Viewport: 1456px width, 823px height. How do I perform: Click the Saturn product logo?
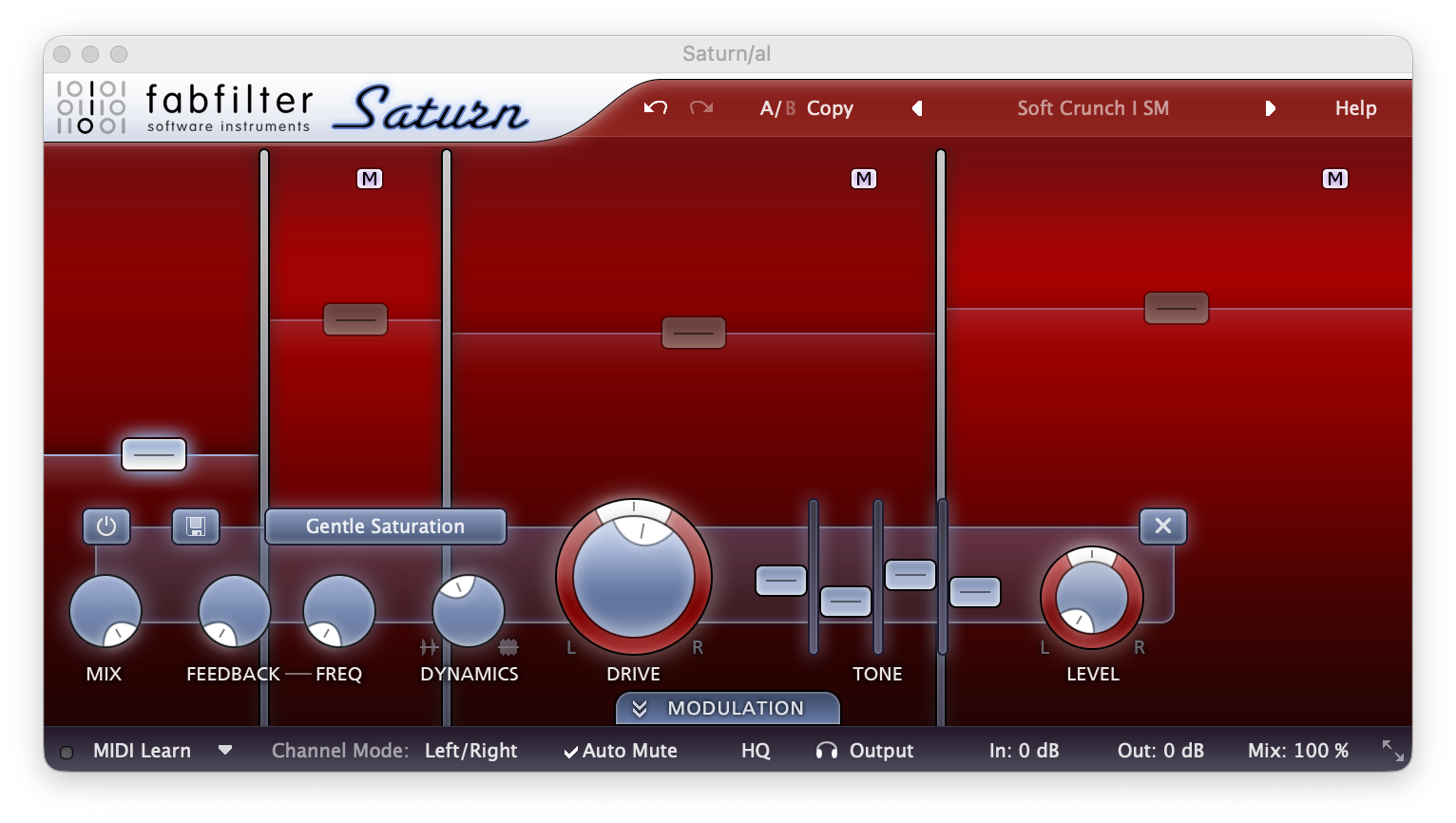pyautogui.click(x=431, y=107)
